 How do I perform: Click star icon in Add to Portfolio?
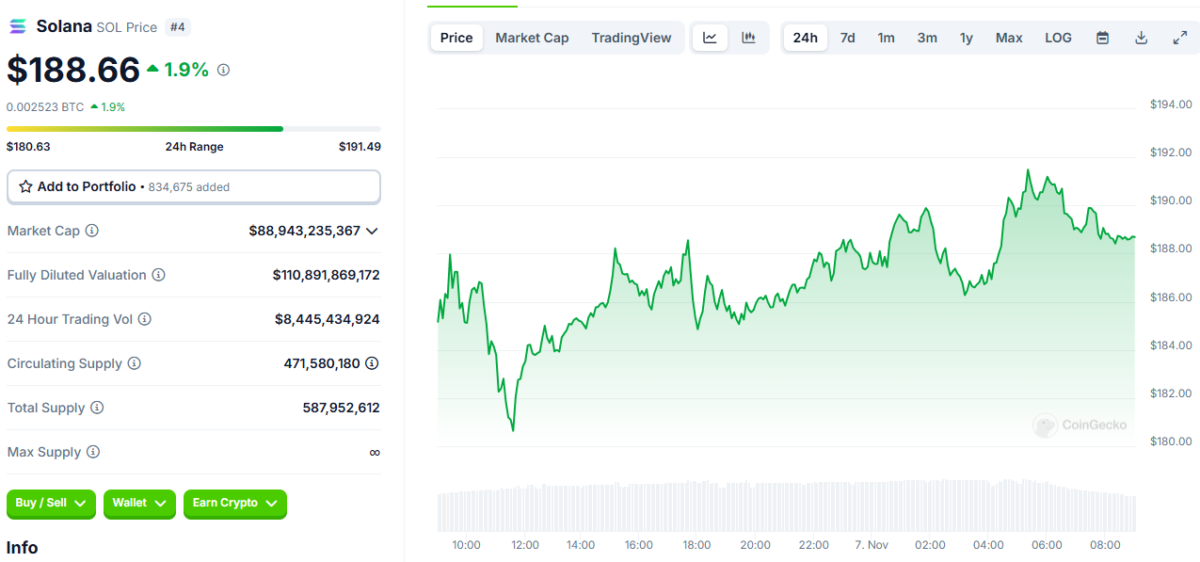point(26,187)
